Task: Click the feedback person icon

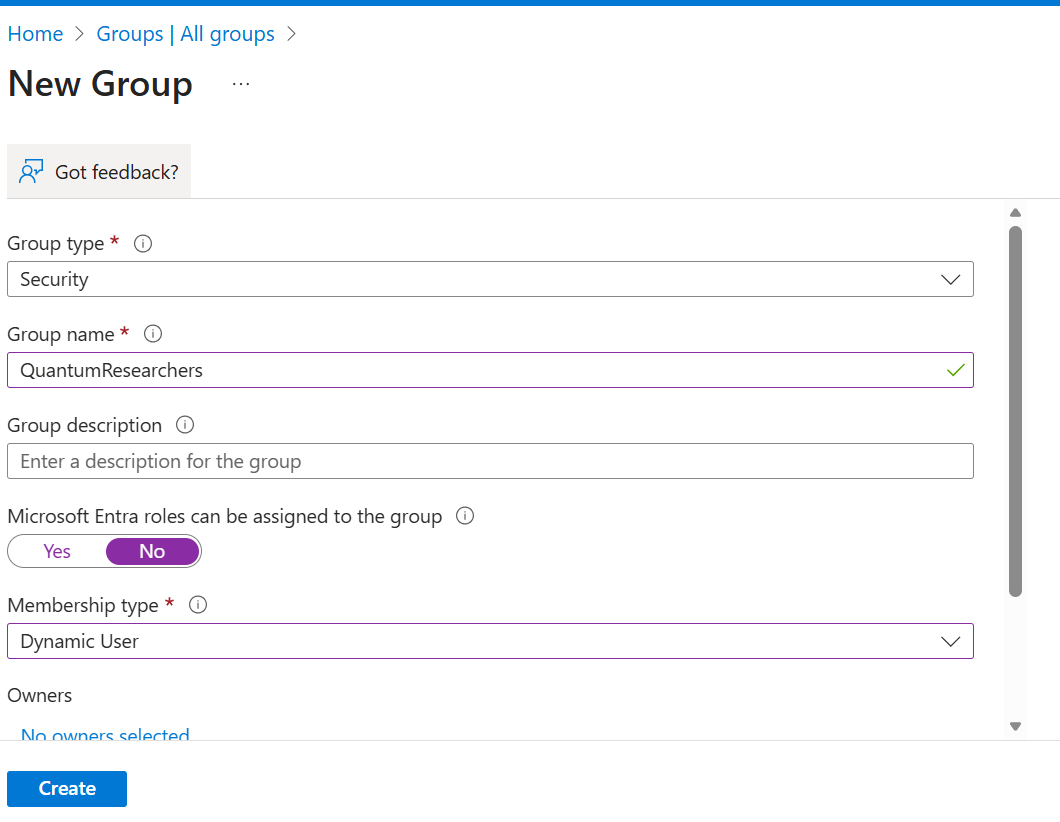Action: (x=31, y=171)
